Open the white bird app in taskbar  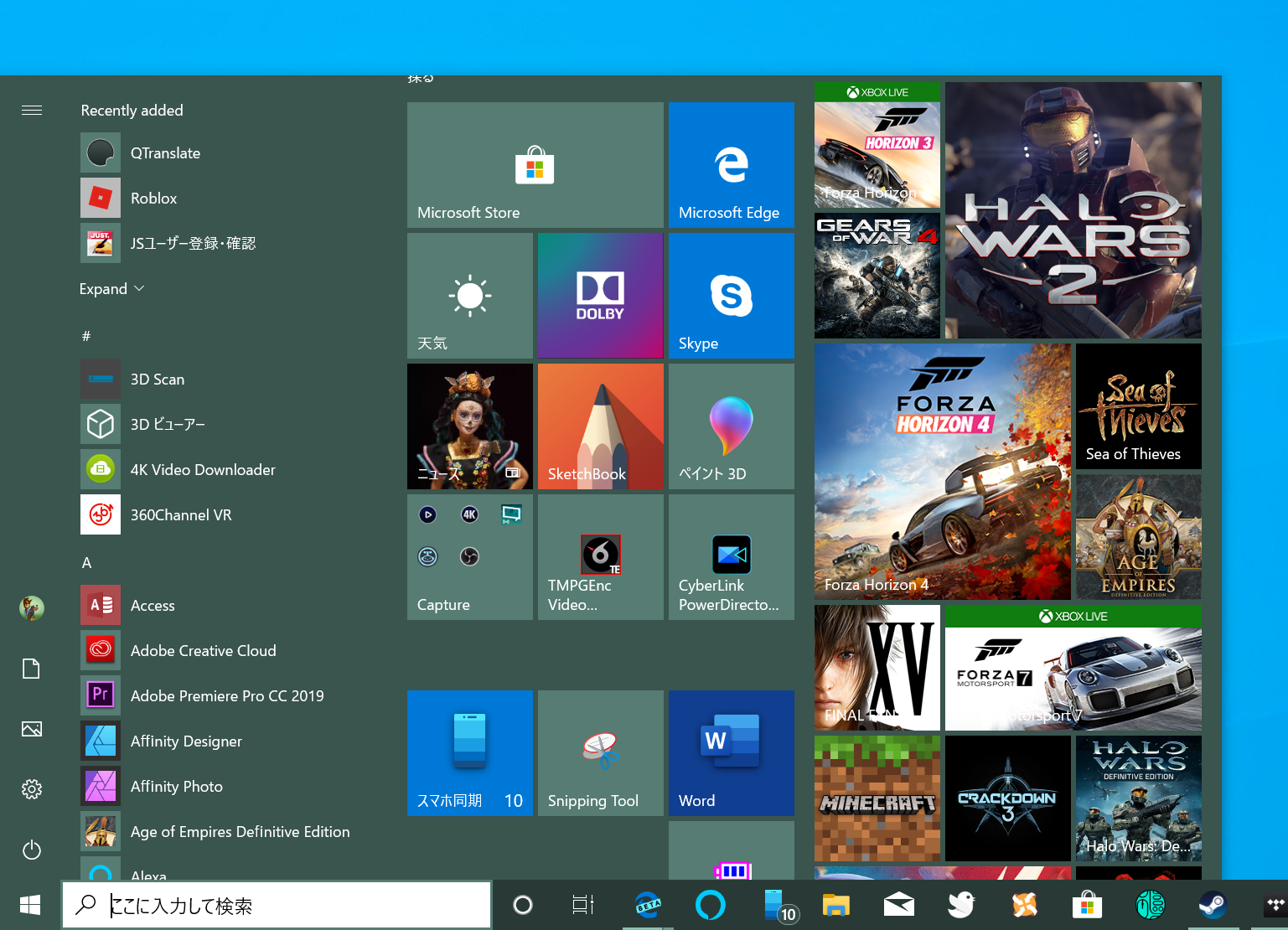tap(961, 905)
